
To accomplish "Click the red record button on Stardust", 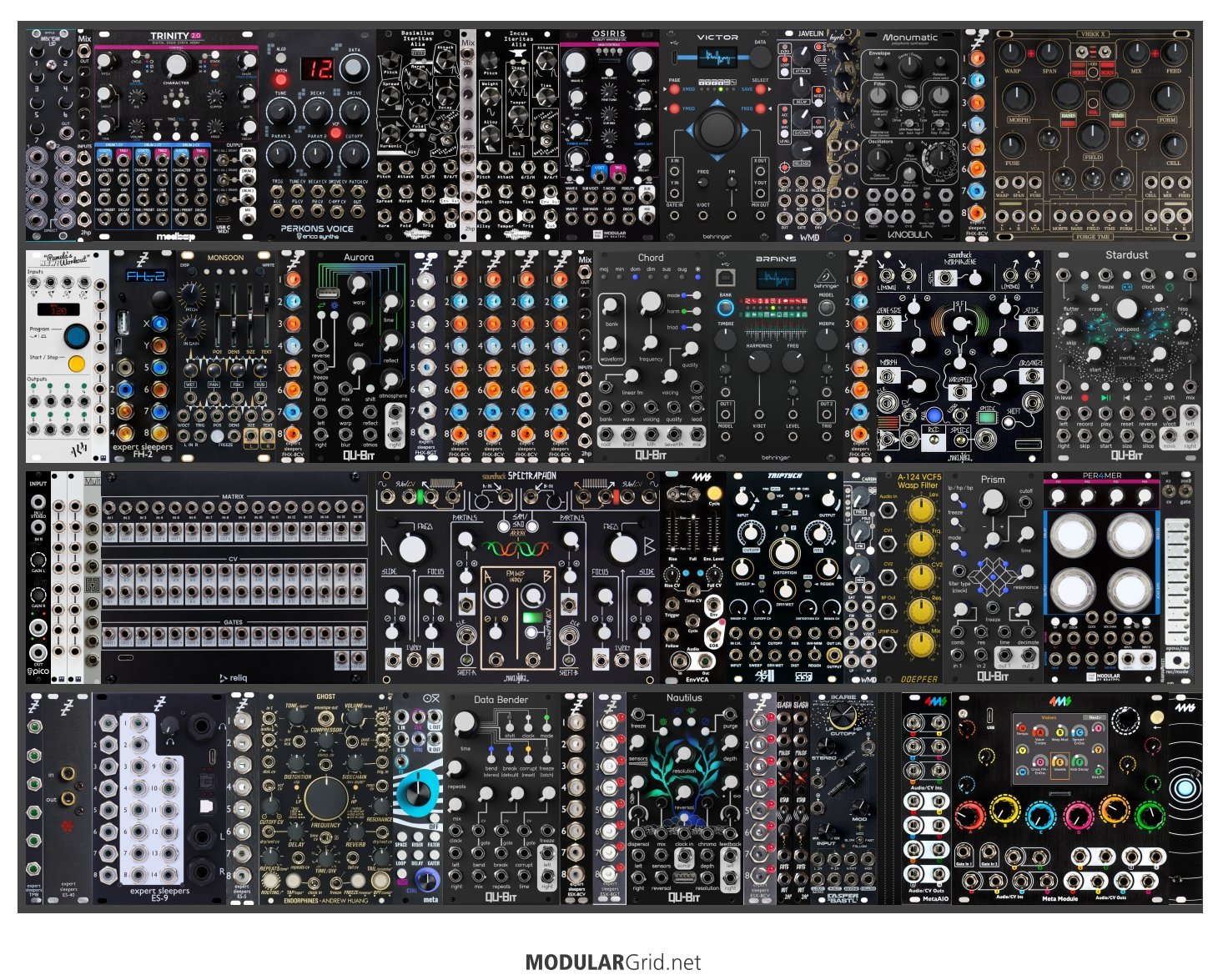I will click(1085, 398).
